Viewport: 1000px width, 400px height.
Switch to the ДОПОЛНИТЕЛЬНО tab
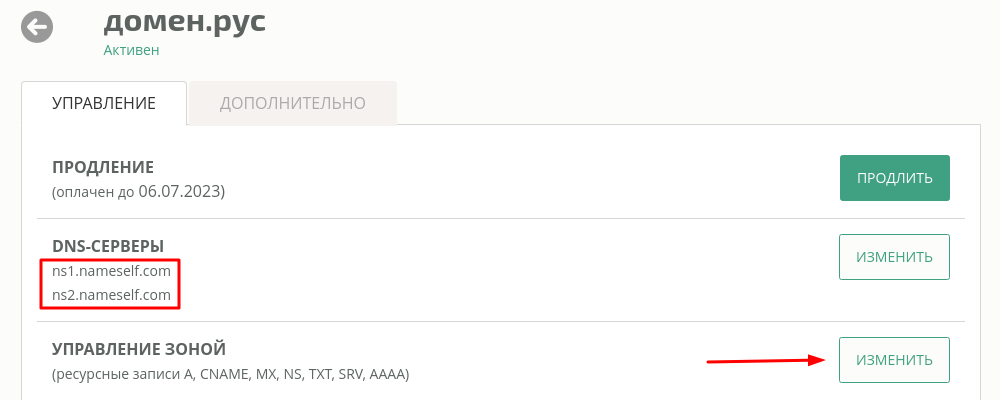[x=293, y=103]
